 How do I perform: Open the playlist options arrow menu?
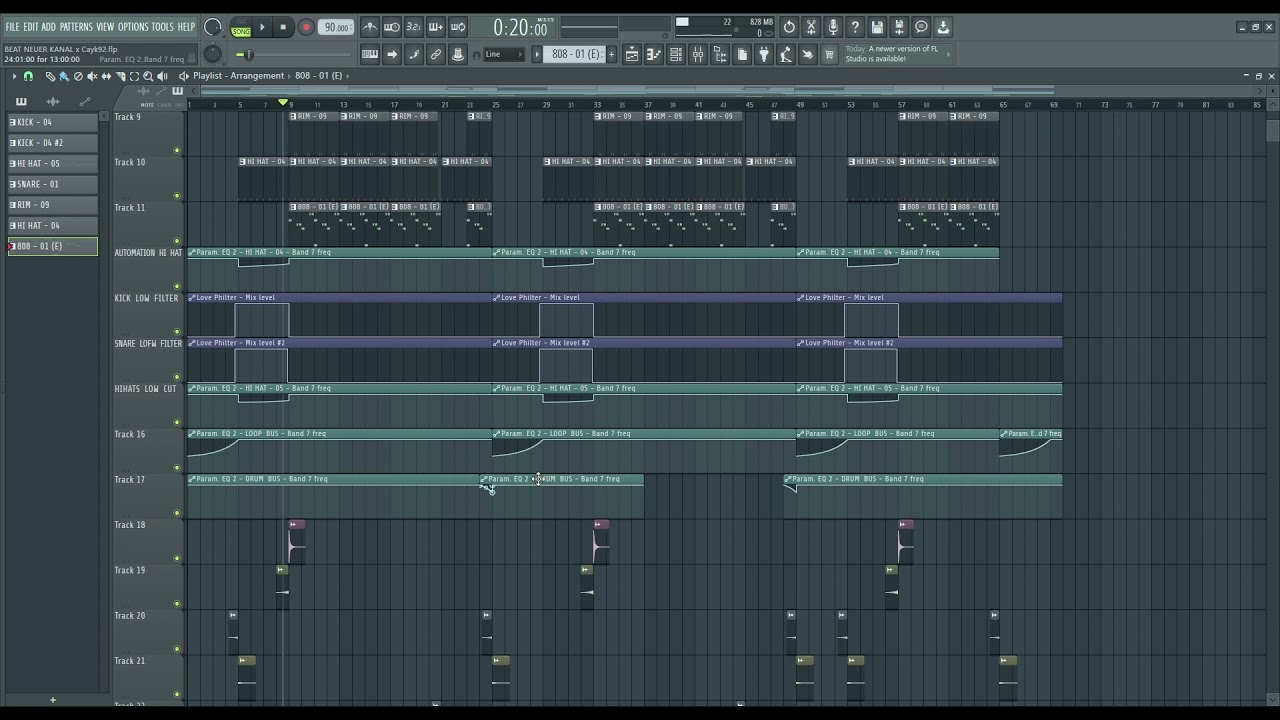[x=14, y=76]
